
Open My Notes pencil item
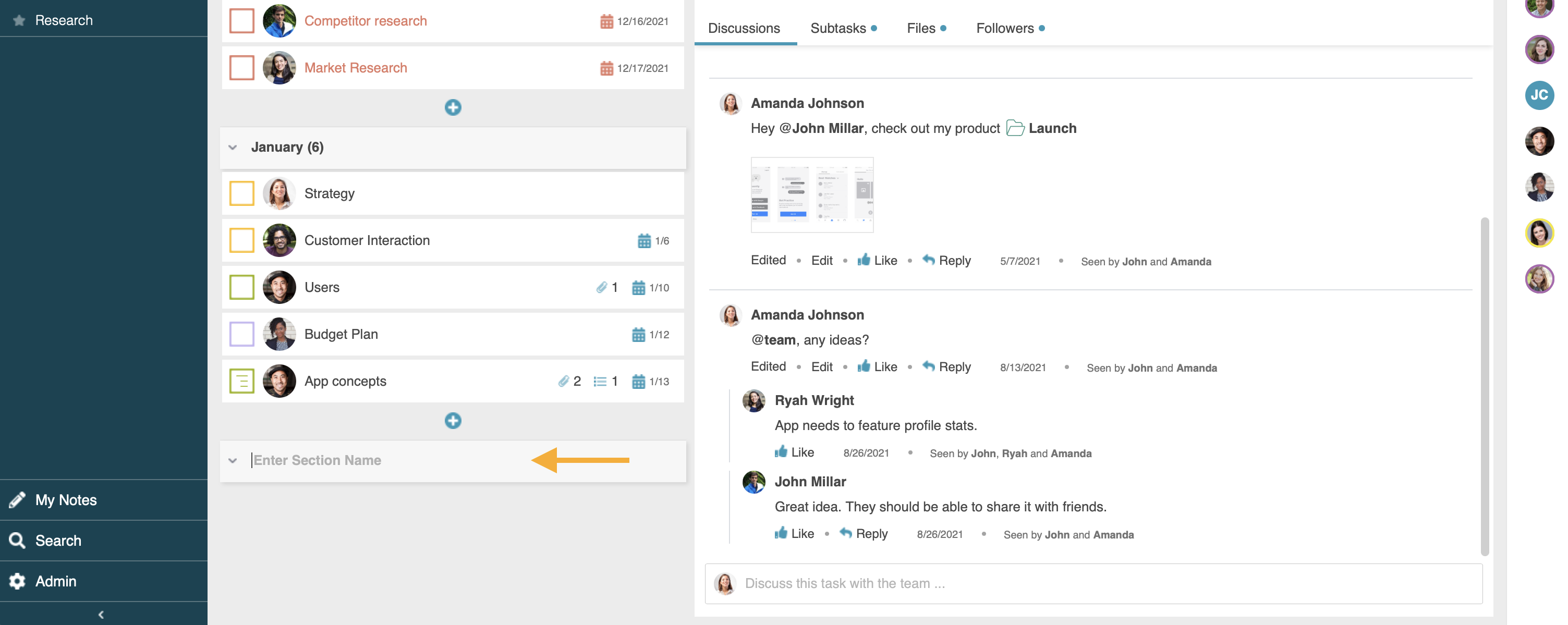coord(17,499)
